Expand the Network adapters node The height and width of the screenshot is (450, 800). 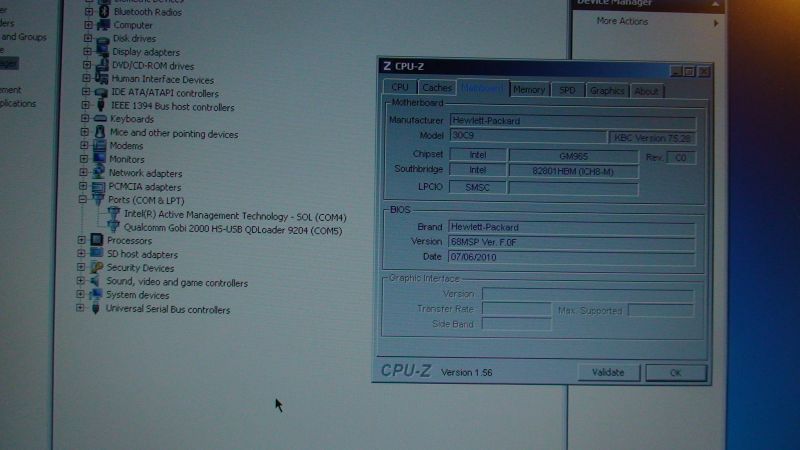(x=83, y=172)
